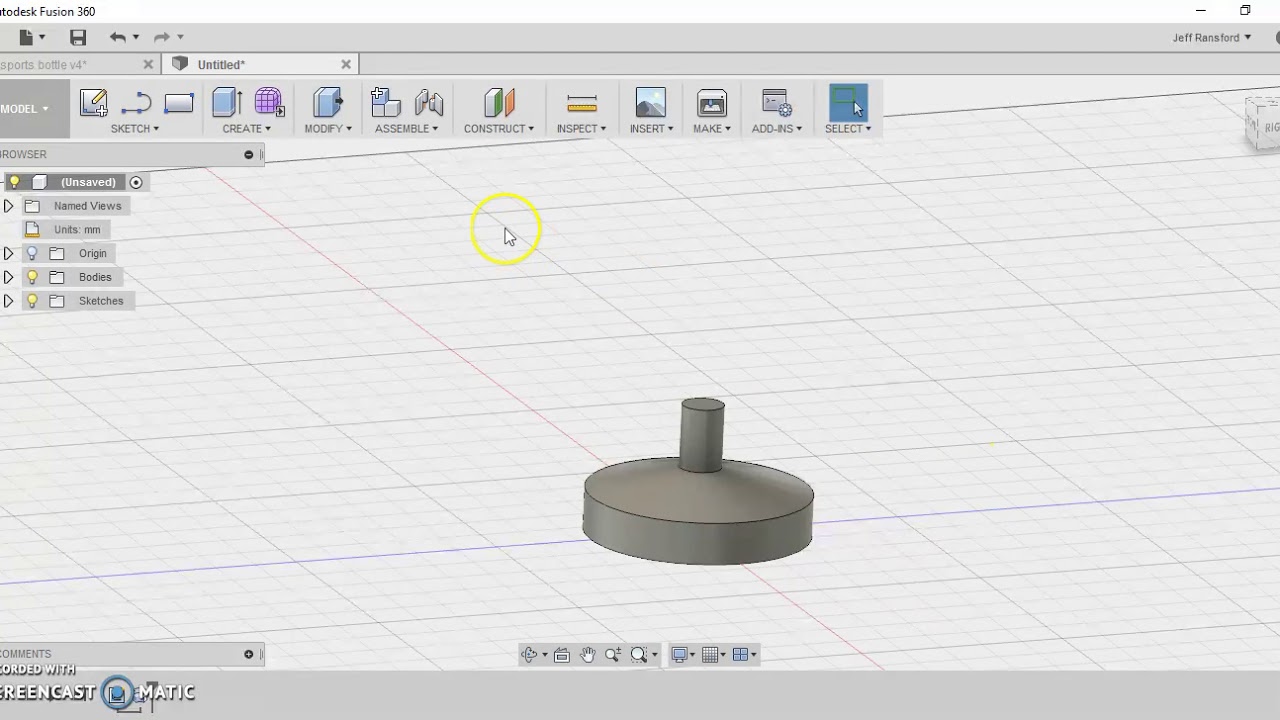Image resolution: width=1280 pixels, height=720 pixels.
Task: Open the Zoom Window dropdown arrow
Action: coord(654,654)
